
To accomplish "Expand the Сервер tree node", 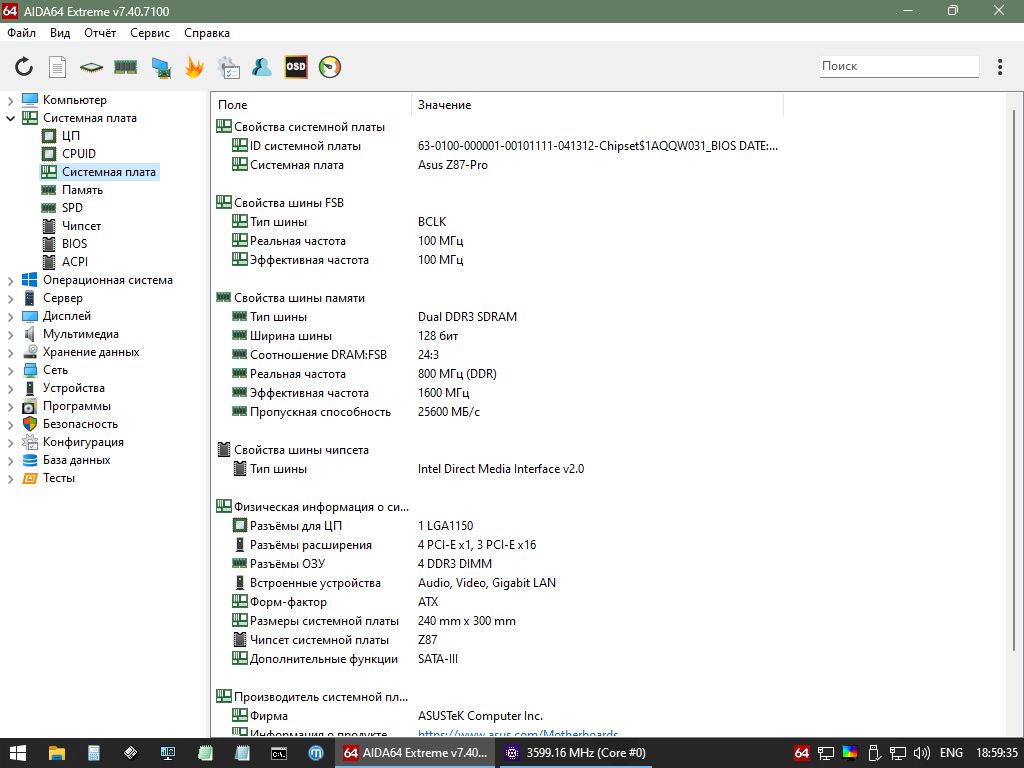I will (10, 298).
